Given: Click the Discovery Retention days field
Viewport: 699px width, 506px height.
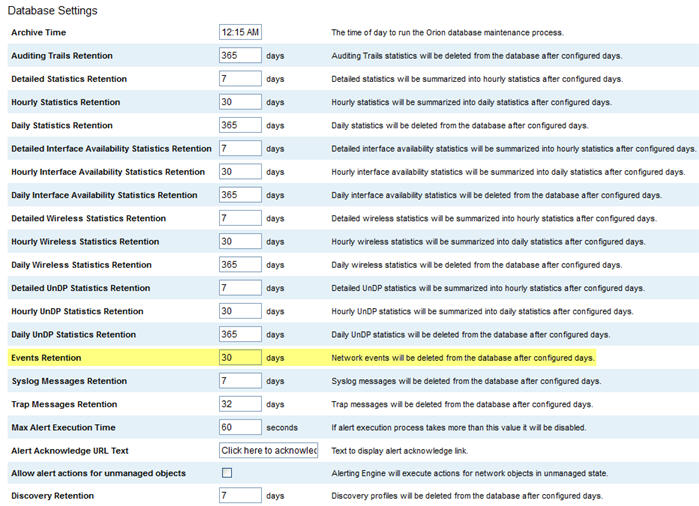Looking at the screenshot, I should click(240, 495).
